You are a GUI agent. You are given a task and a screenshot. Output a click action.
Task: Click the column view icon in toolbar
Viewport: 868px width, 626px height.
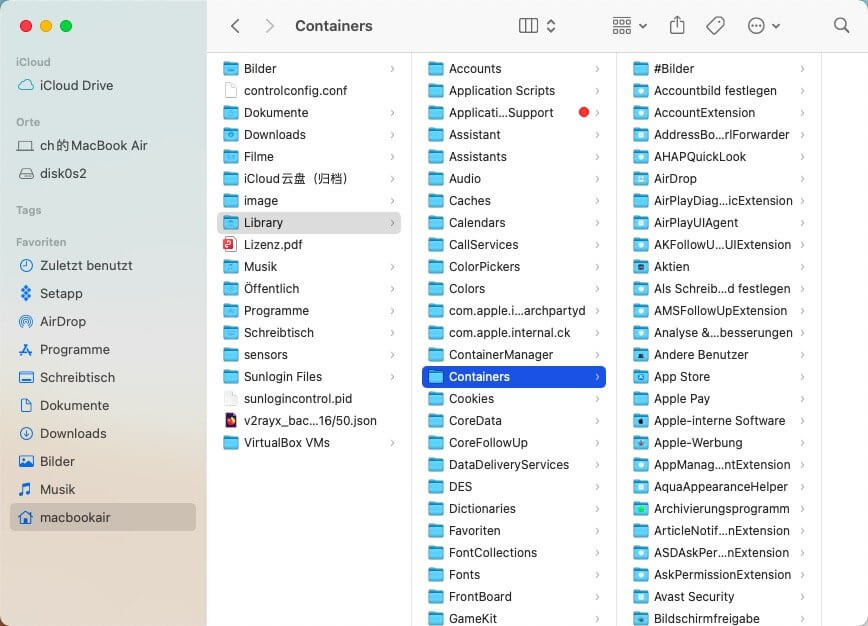[528, 26]
